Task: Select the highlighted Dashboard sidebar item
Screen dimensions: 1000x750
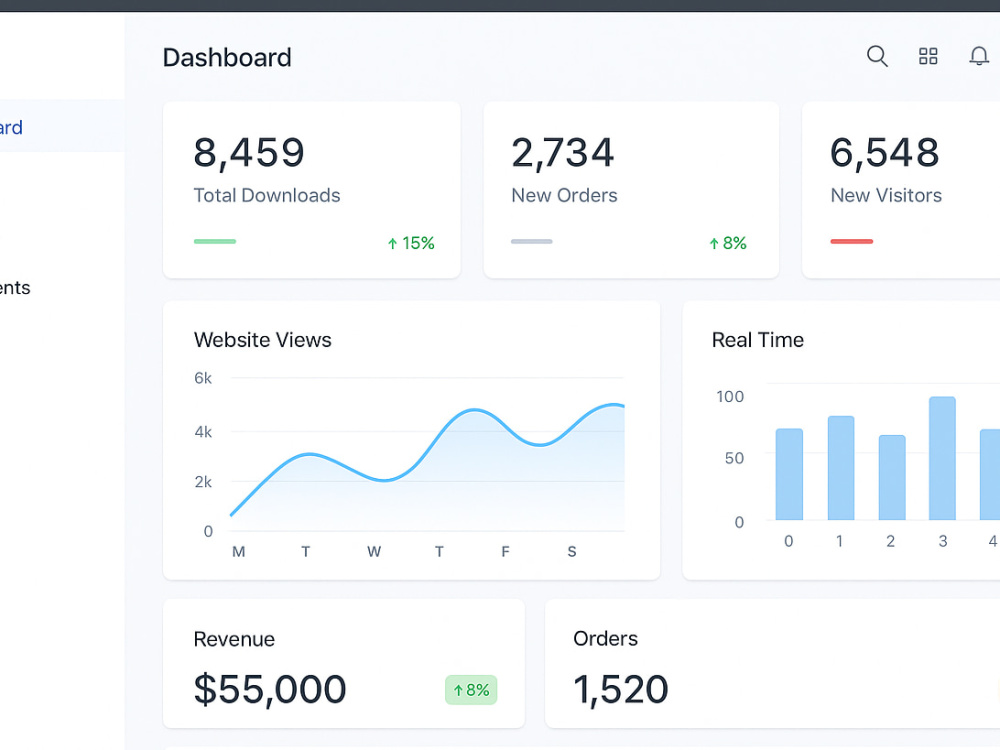Action: 62,126
